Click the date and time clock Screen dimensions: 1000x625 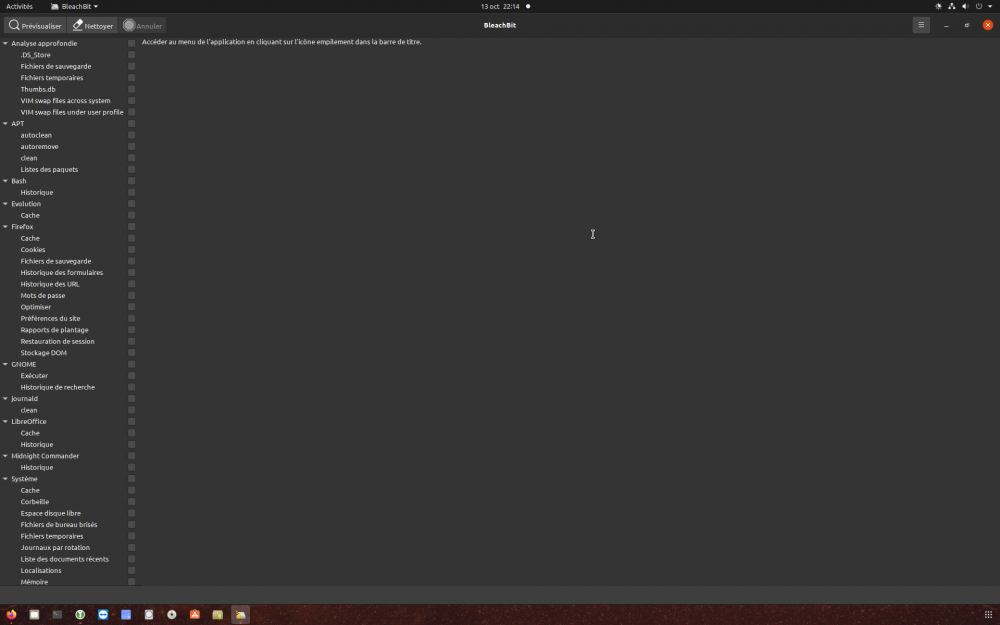500,6
